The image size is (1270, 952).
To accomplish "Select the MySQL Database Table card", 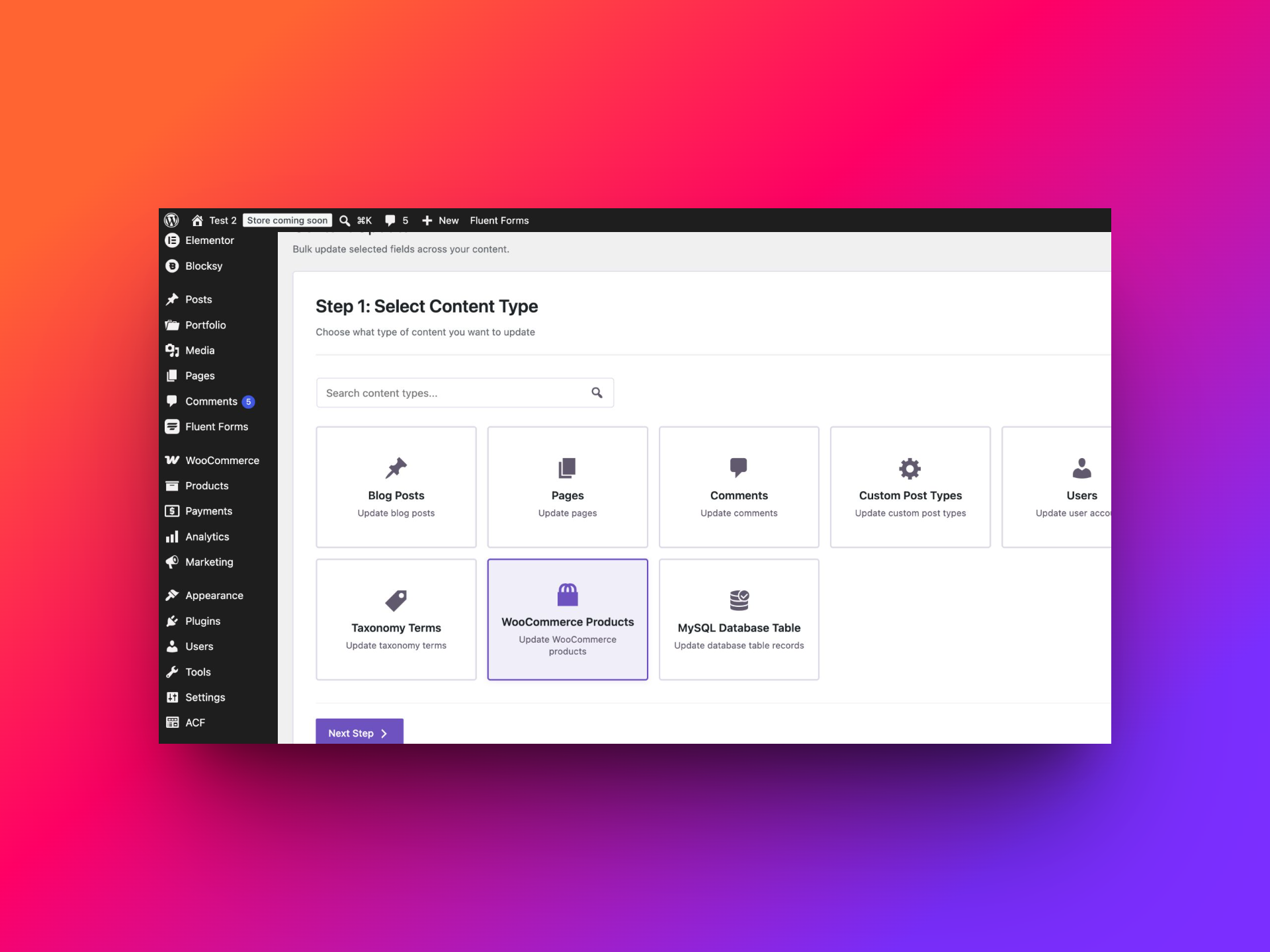I will pyautogui.click(x=739, y=619).
